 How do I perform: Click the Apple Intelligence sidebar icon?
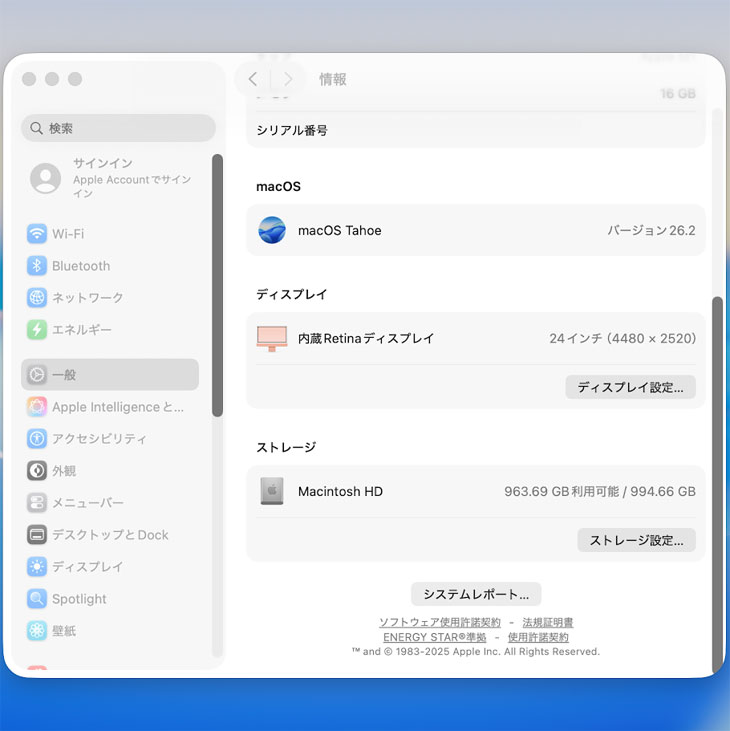[37, 407]
